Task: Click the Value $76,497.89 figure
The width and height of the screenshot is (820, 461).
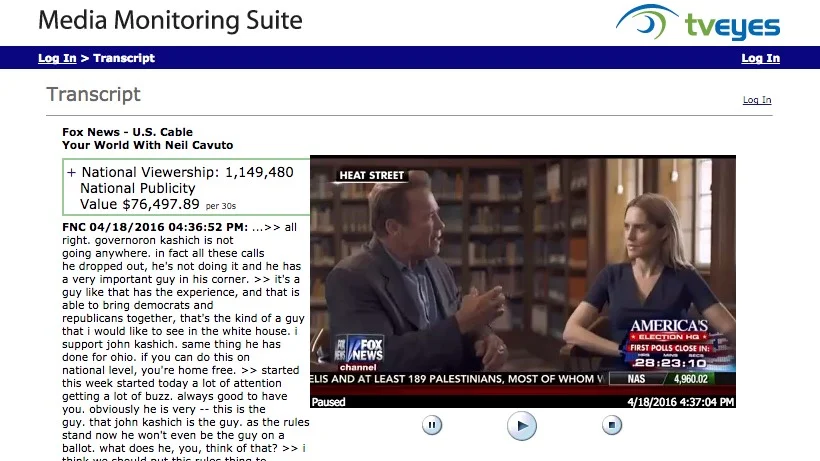Action: coord(140,204)
